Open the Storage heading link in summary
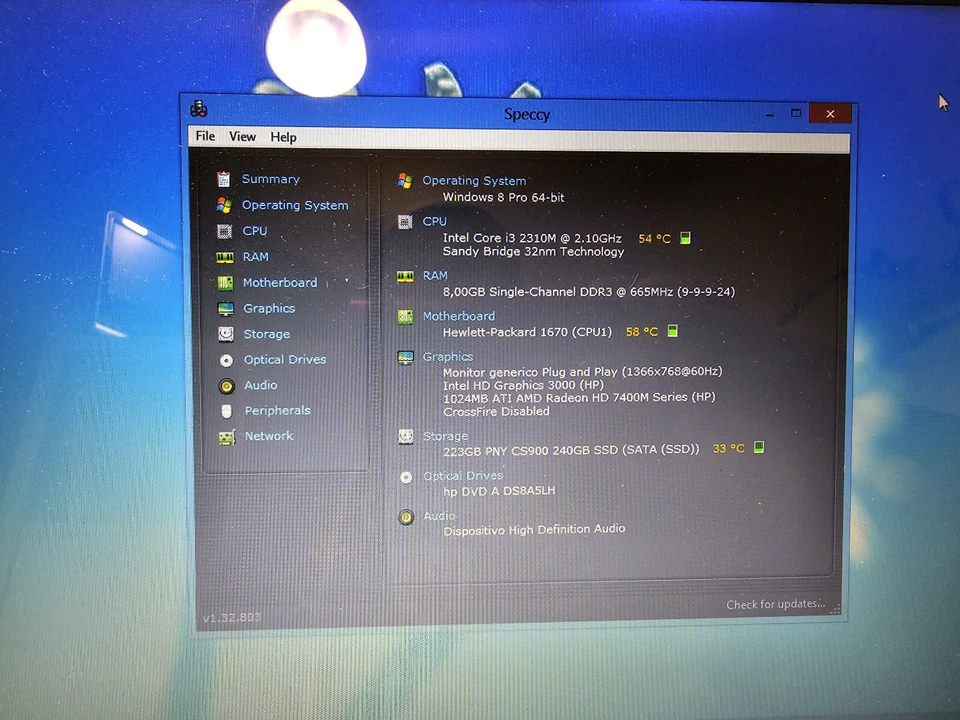The width and height of the screenshot is (960, 720). tap(446, 436)
